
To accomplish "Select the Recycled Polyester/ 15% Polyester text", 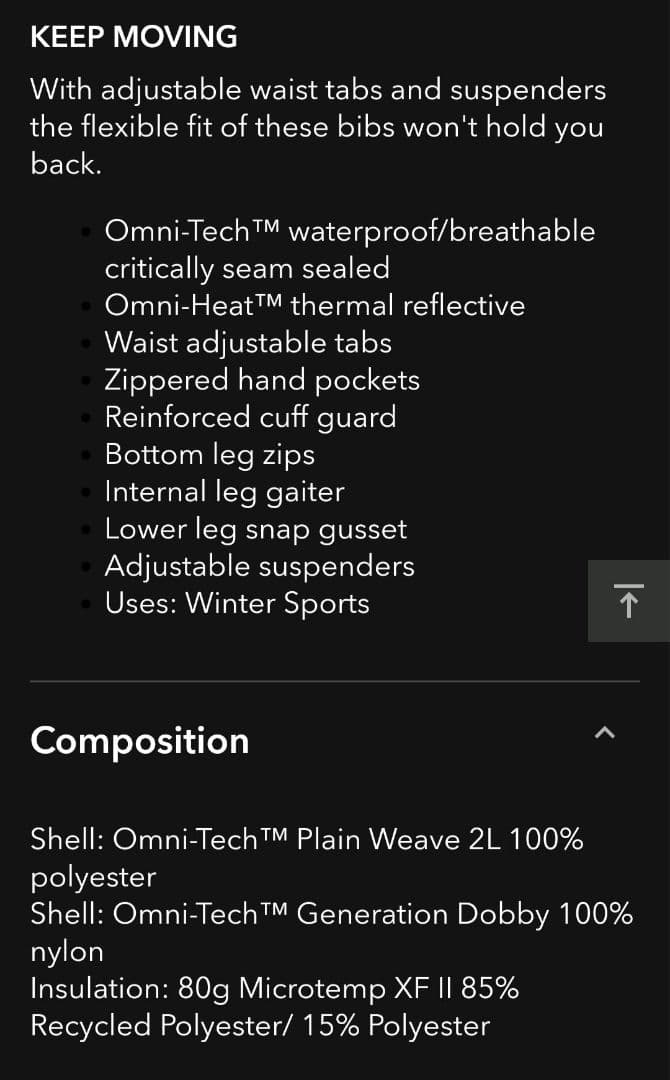I will 260,1025.
